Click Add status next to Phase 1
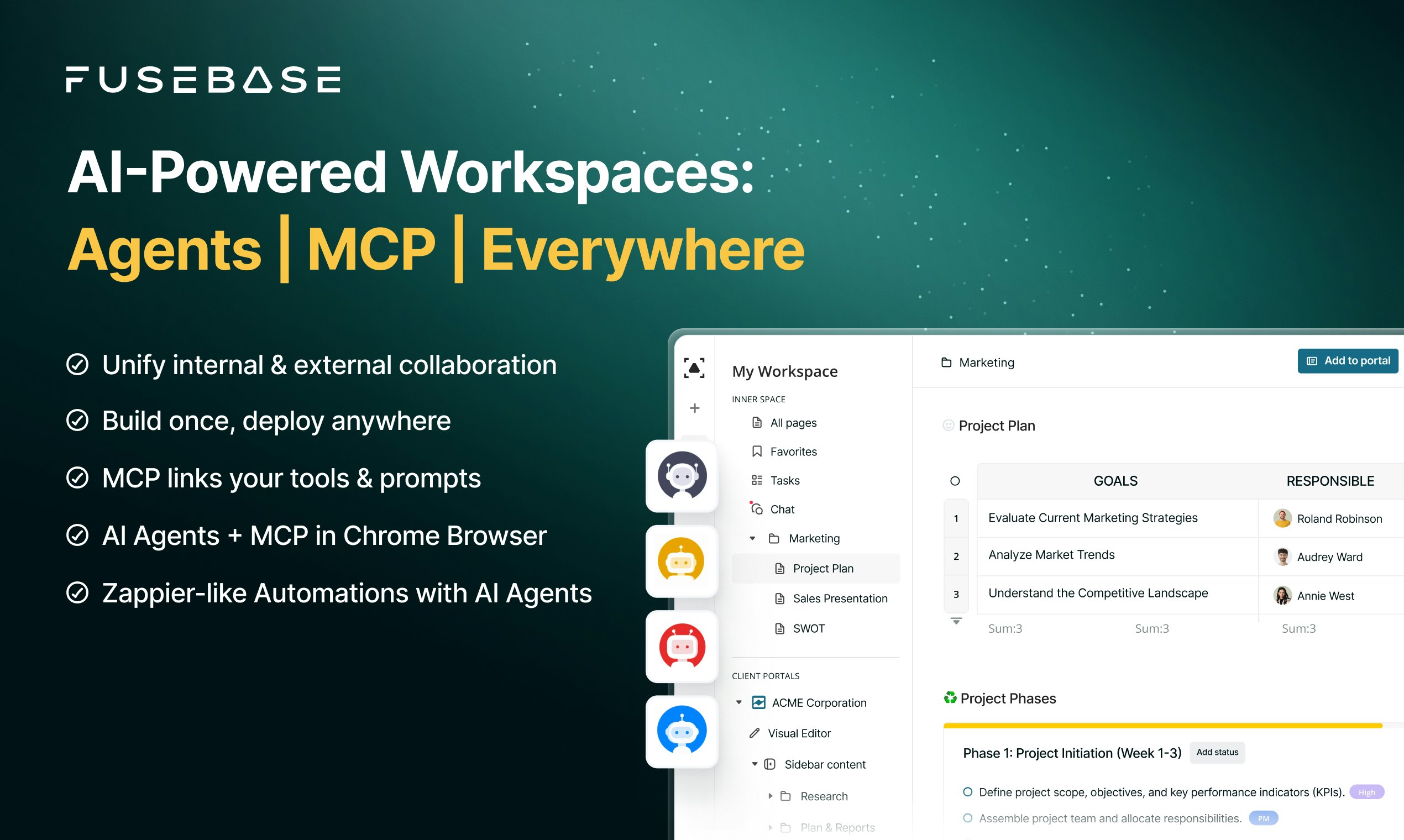 pyautogui.click(x=1217, y=752)
